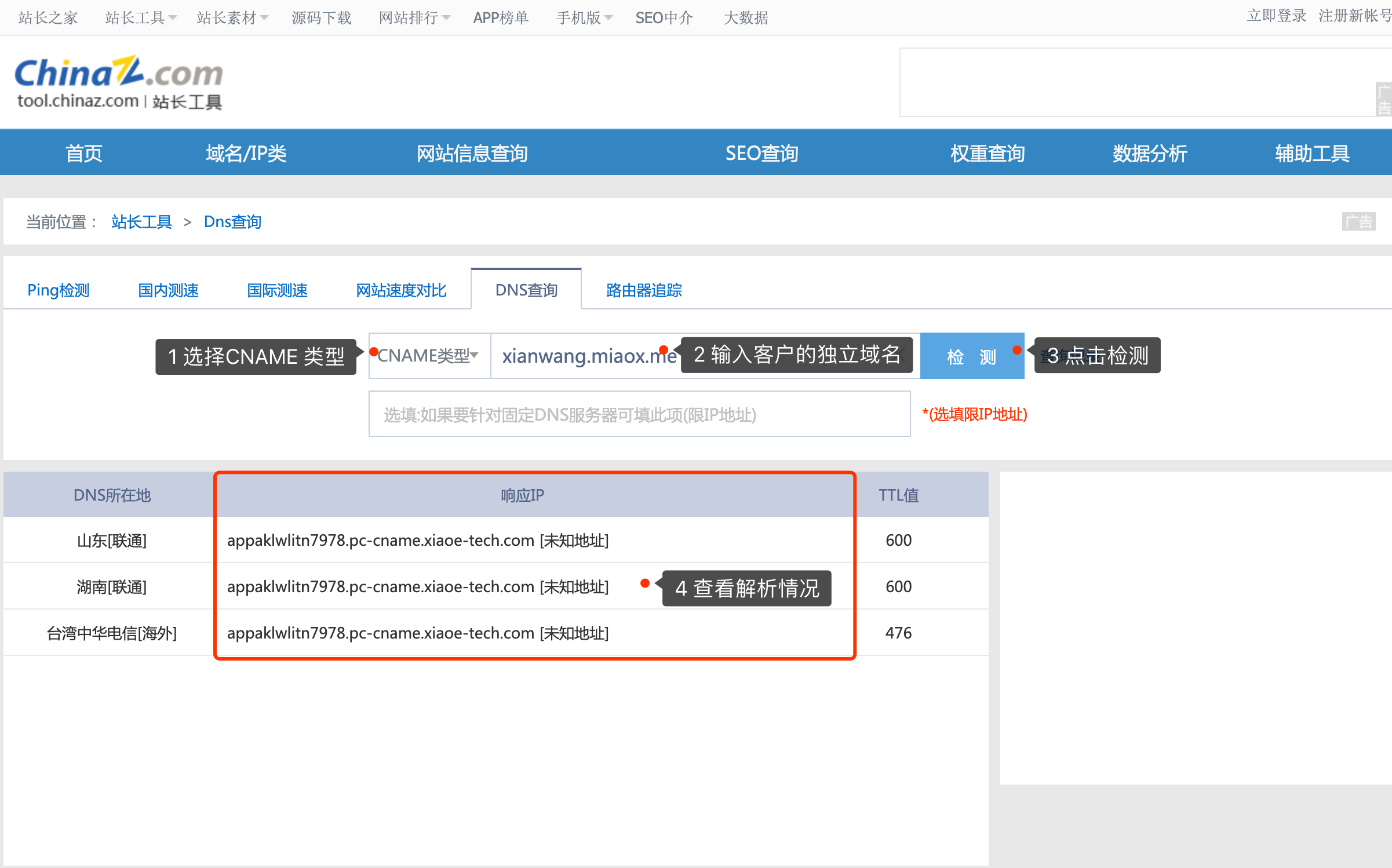
Task: Click 山东[联通] row location cell
Action: 112,540
